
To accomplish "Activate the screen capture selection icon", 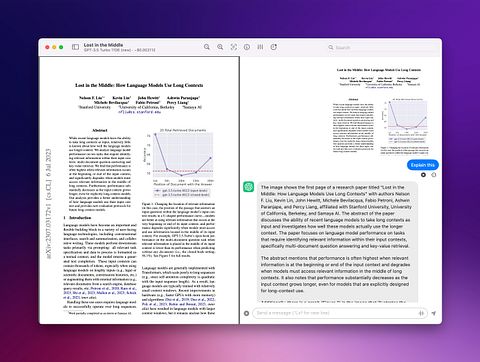I will click(x=234, y=47).
